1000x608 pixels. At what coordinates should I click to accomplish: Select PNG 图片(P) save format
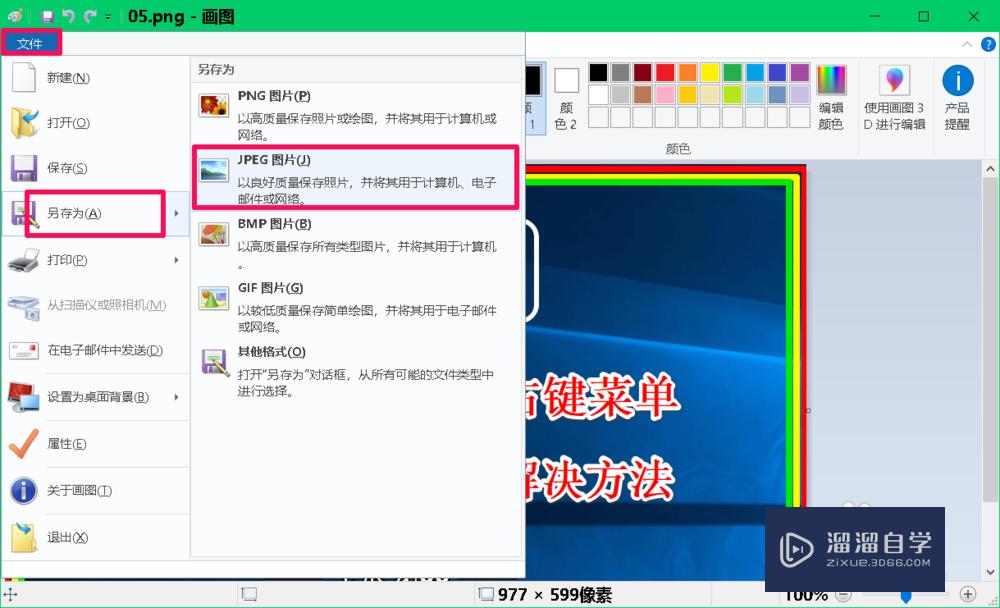356,114
